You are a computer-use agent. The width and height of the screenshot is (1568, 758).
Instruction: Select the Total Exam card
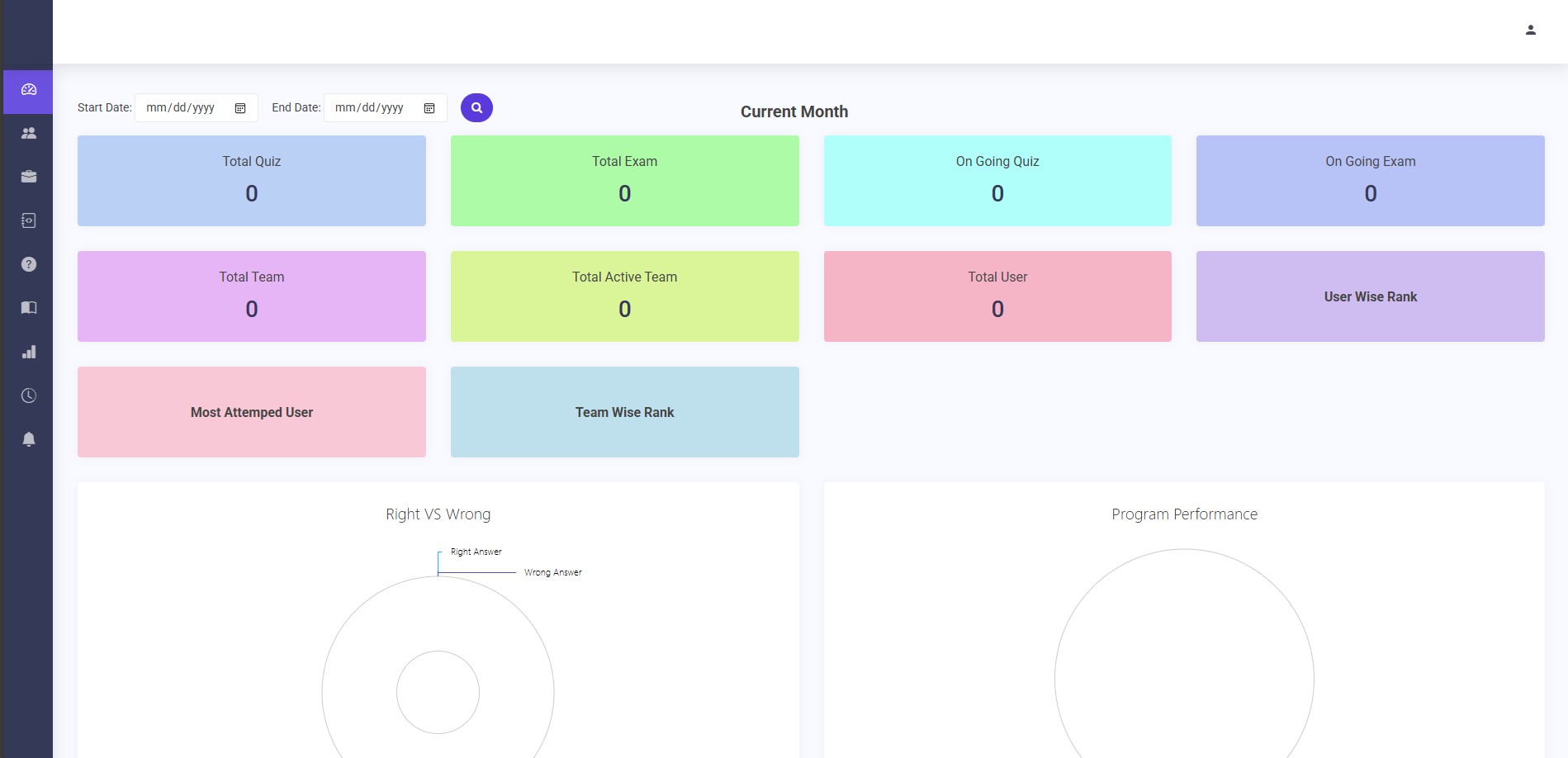[x=624, y=181]
